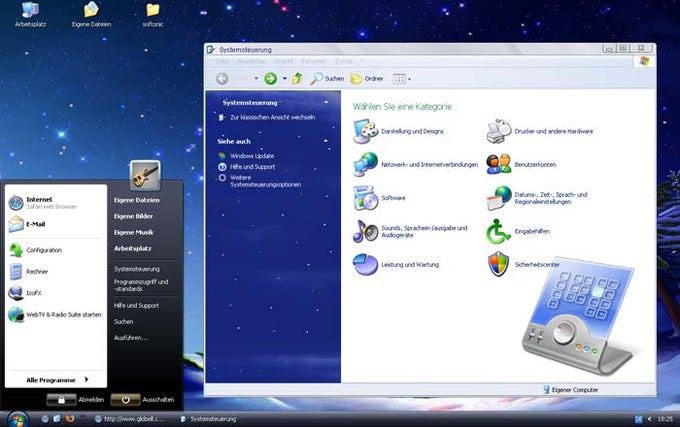Open Eigene Dateien in start menu
The height and width of the screenshot is (427, 680).
(137, 200)
